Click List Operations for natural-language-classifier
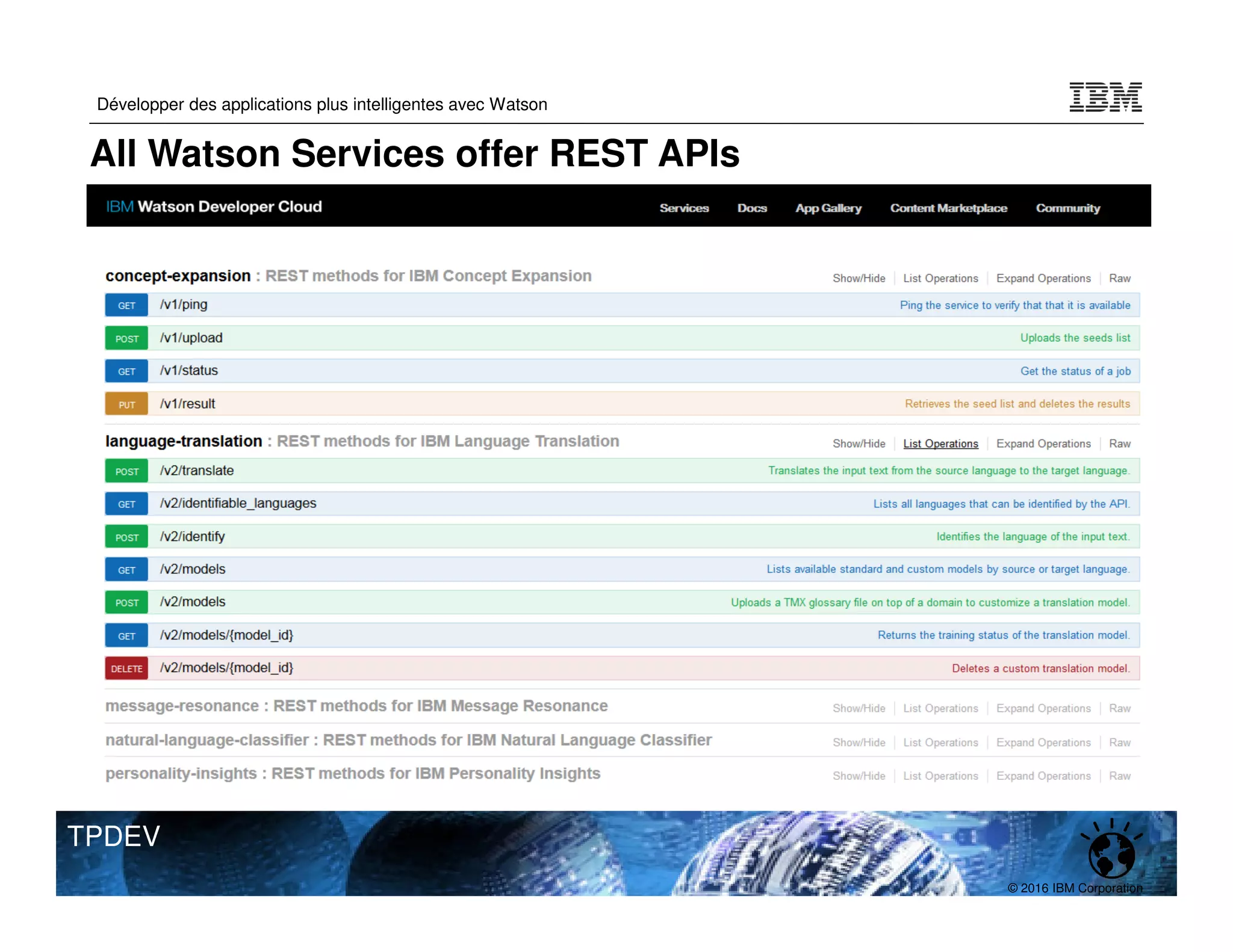1233x952 pixels. click(x=940, y=743)
